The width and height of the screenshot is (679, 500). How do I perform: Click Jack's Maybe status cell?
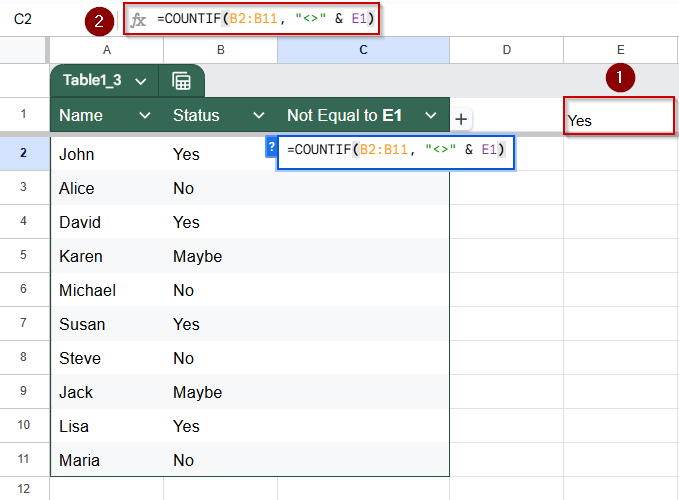pos(221,392)
